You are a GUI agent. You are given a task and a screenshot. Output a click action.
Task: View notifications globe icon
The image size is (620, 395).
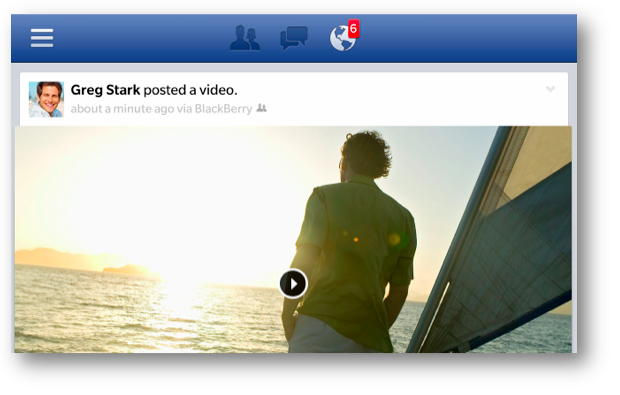342,39
